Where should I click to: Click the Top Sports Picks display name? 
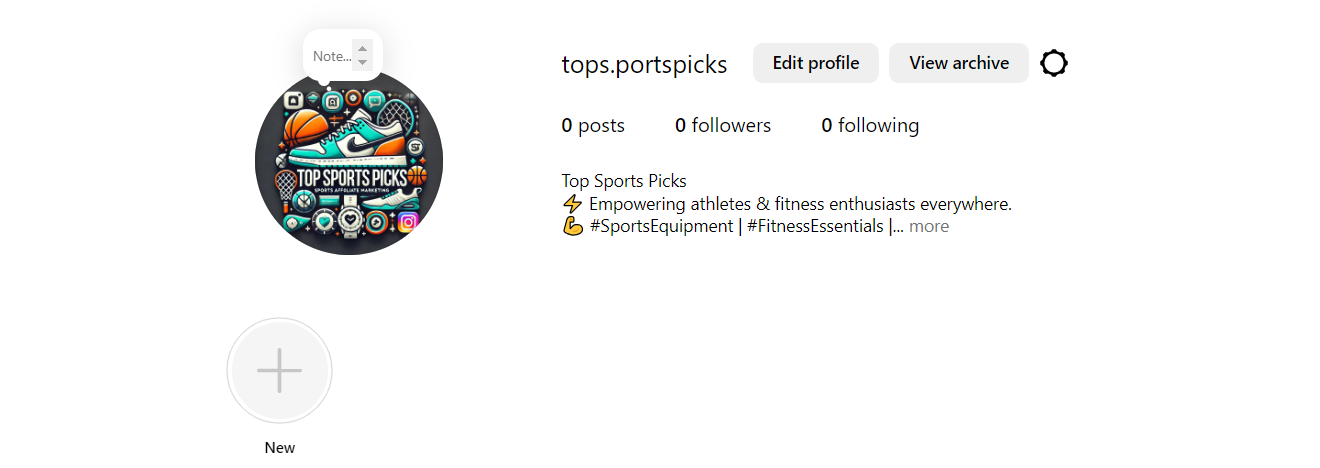(x=624, y=181)
